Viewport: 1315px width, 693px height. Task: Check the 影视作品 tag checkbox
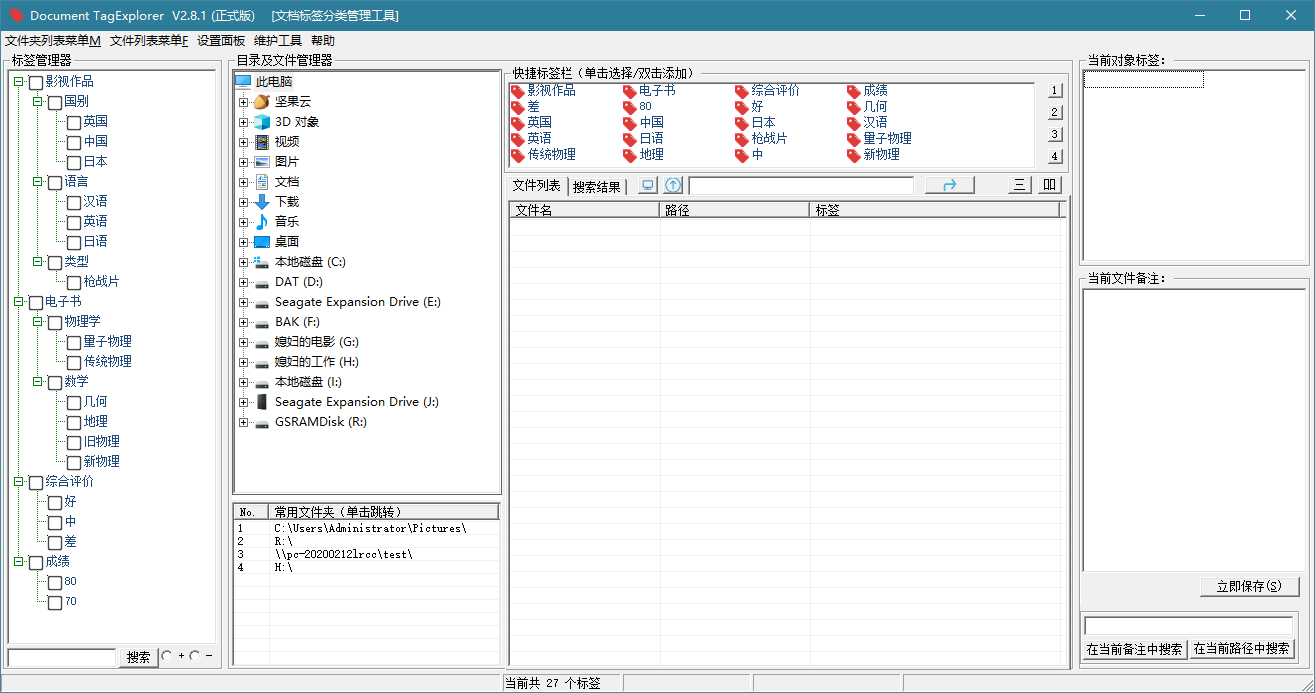(36, 82)
